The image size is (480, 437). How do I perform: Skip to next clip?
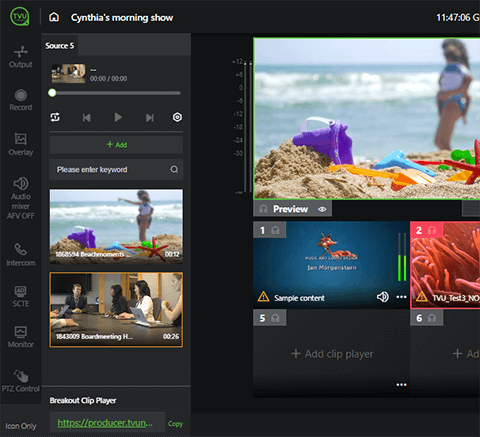[150, 118]
